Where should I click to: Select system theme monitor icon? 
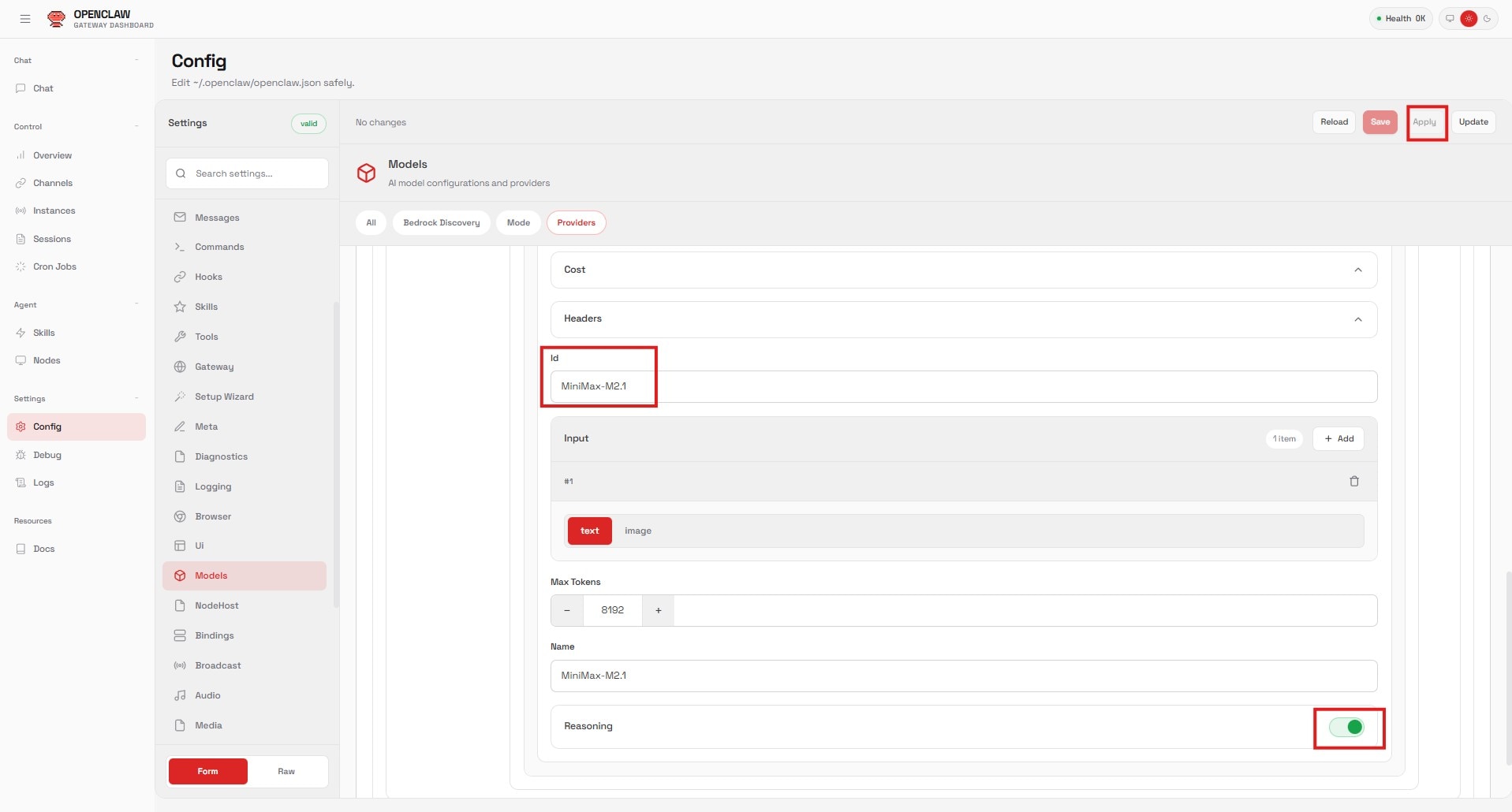(x=1450, y=19)
